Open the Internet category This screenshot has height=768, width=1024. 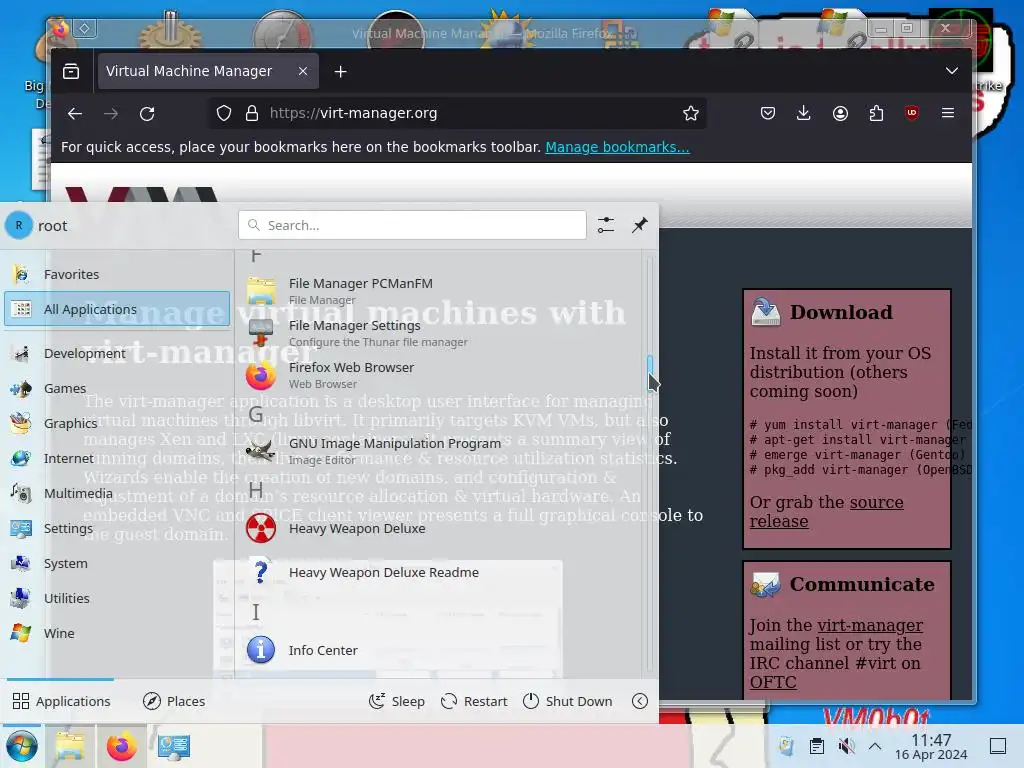click(x=117, y=458)
